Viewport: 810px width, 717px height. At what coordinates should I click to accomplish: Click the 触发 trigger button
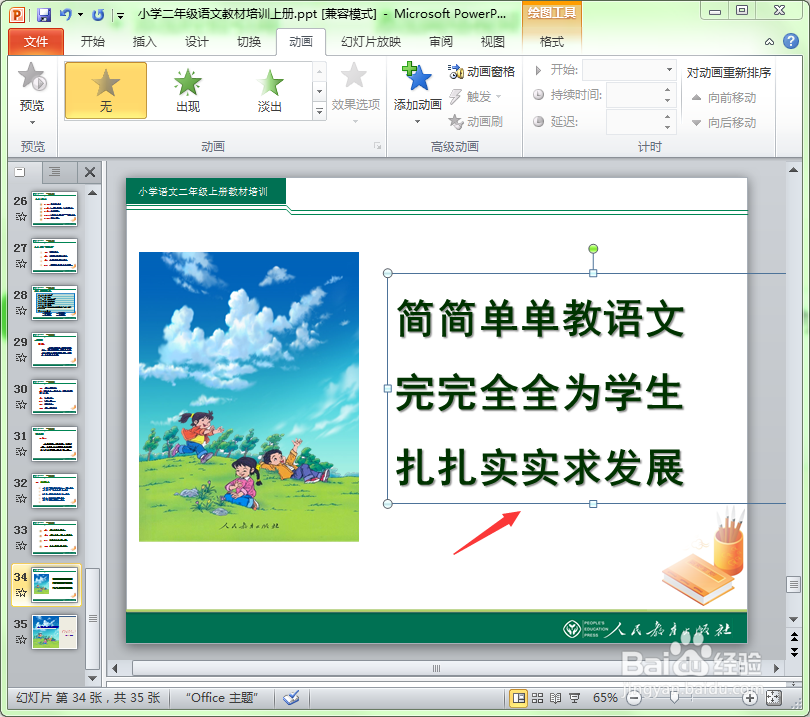(475, 97)
